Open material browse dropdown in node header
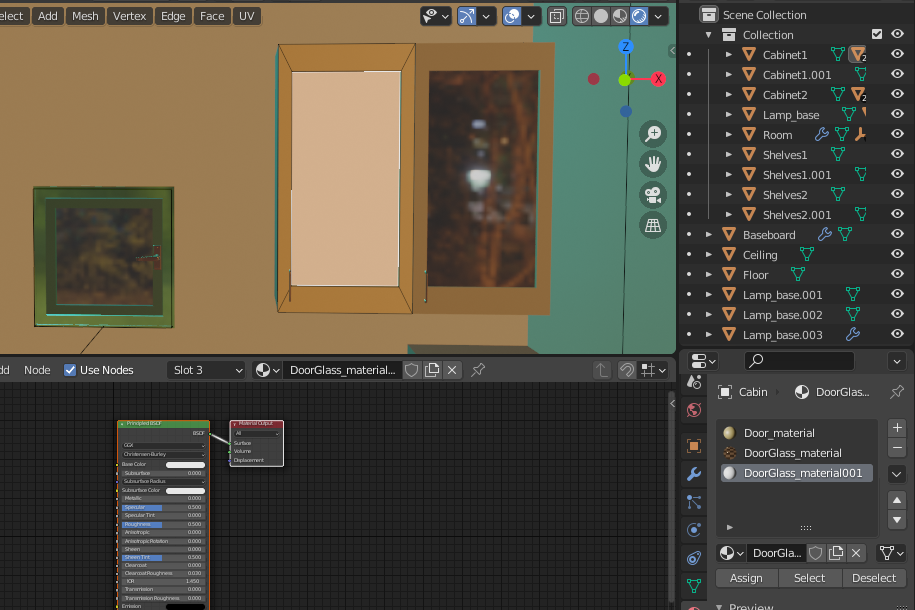 (267, 370)
